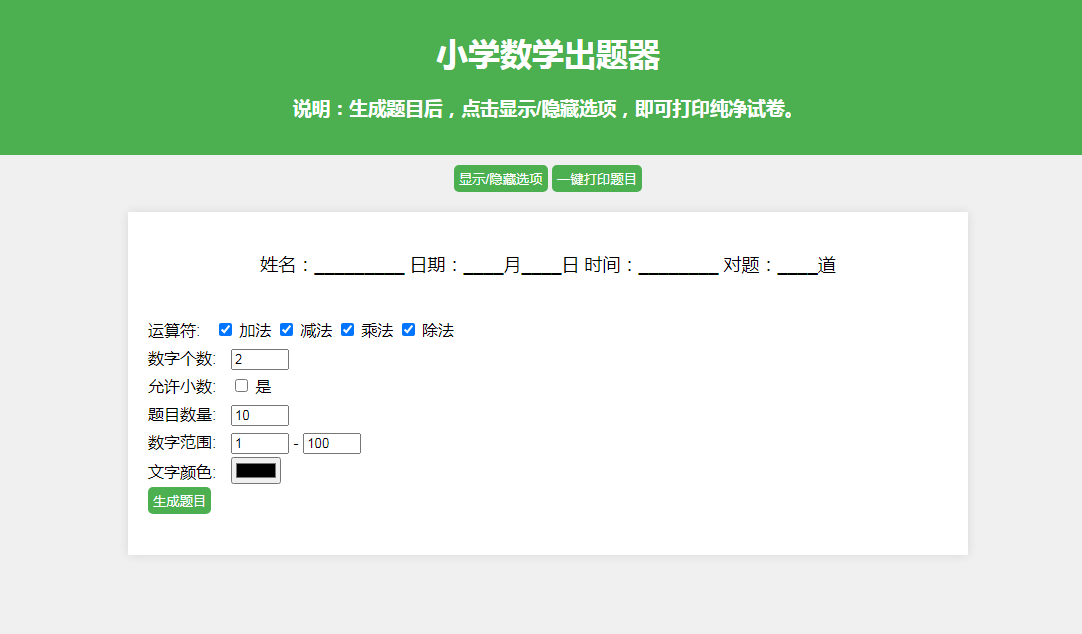The height and width of the screenshot is (634, 1082).
Task: Uncheck the 加法 checkbox
Action: (225, 330)
